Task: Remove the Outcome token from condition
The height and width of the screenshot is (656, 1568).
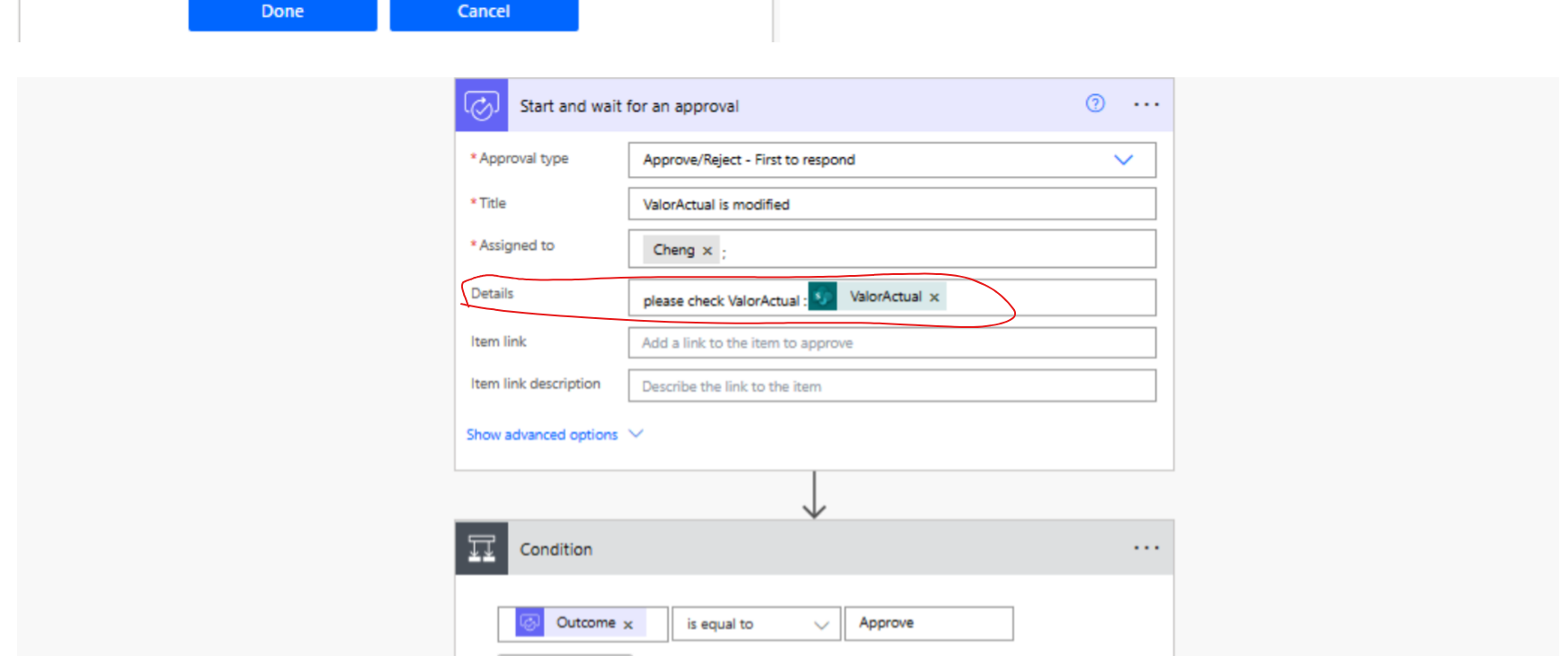Action: pyautogui.click(x=628, y=625)
